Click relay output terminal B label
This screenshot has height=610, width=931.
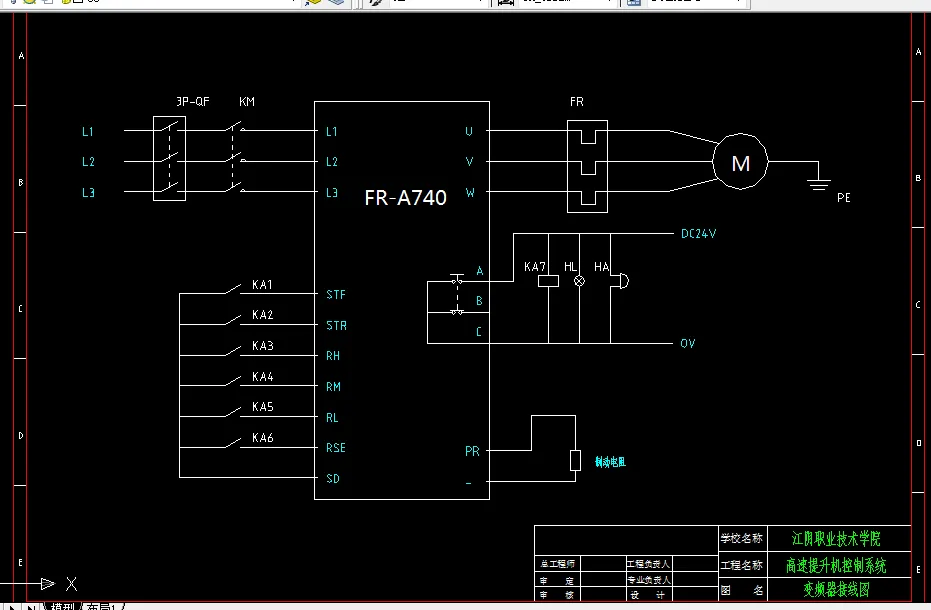pyautogui.click(x=479, y=301)
